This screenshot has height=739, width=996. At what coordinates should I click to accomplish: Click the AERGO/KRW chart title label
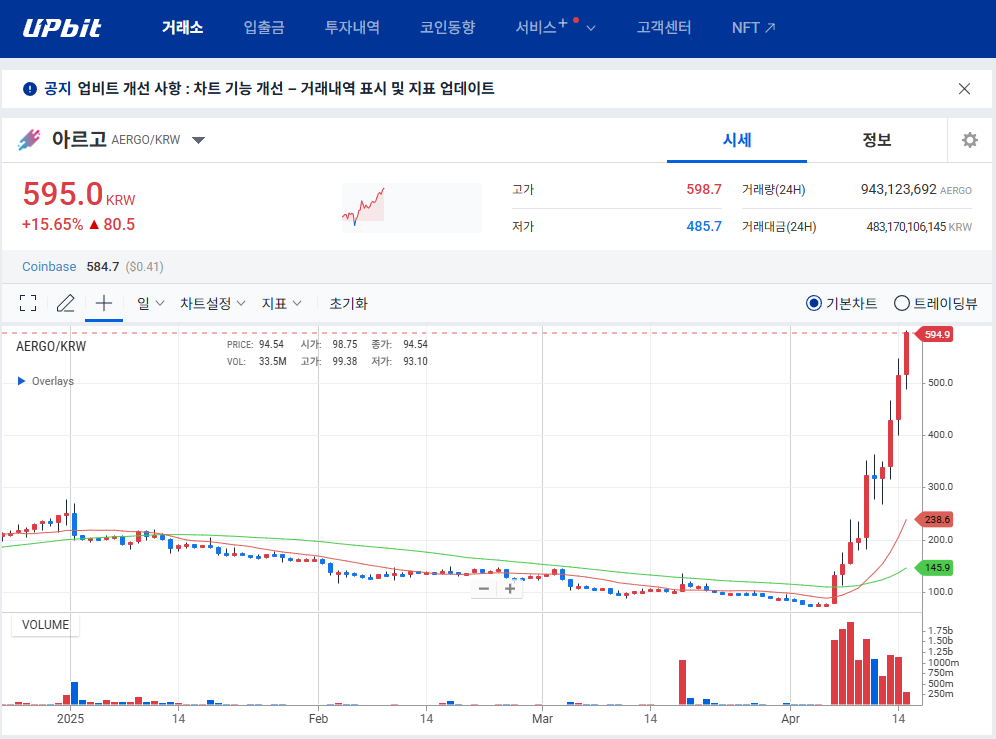click(51, 346)
